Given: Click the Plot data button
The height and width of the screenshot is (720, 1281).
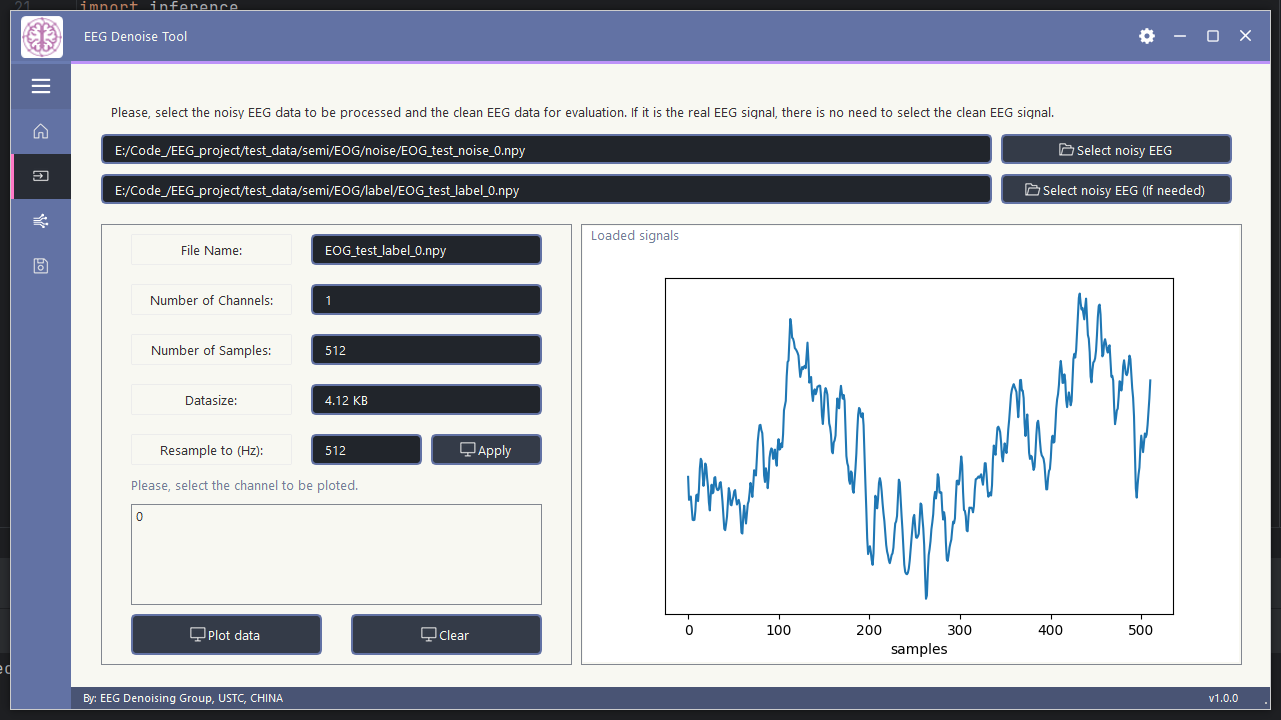Looking at the screenshot, I should (226, 635).
